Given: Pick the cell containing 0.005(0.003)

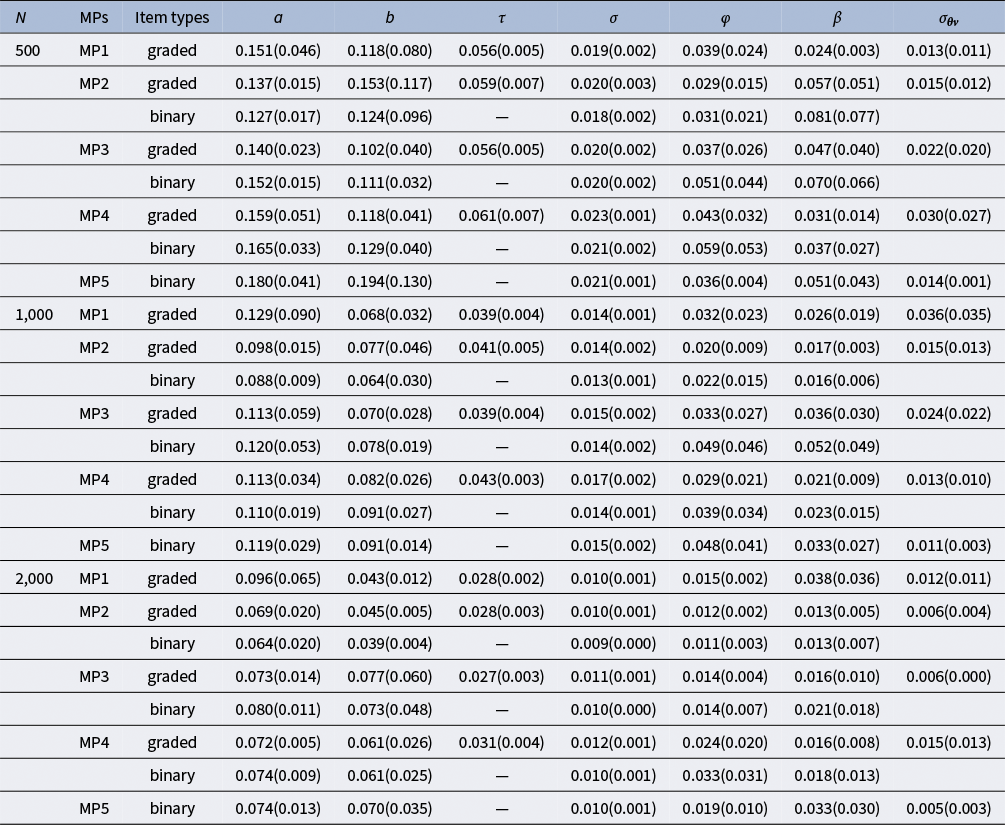Looking at the screenshot, I should click(948, 810).
